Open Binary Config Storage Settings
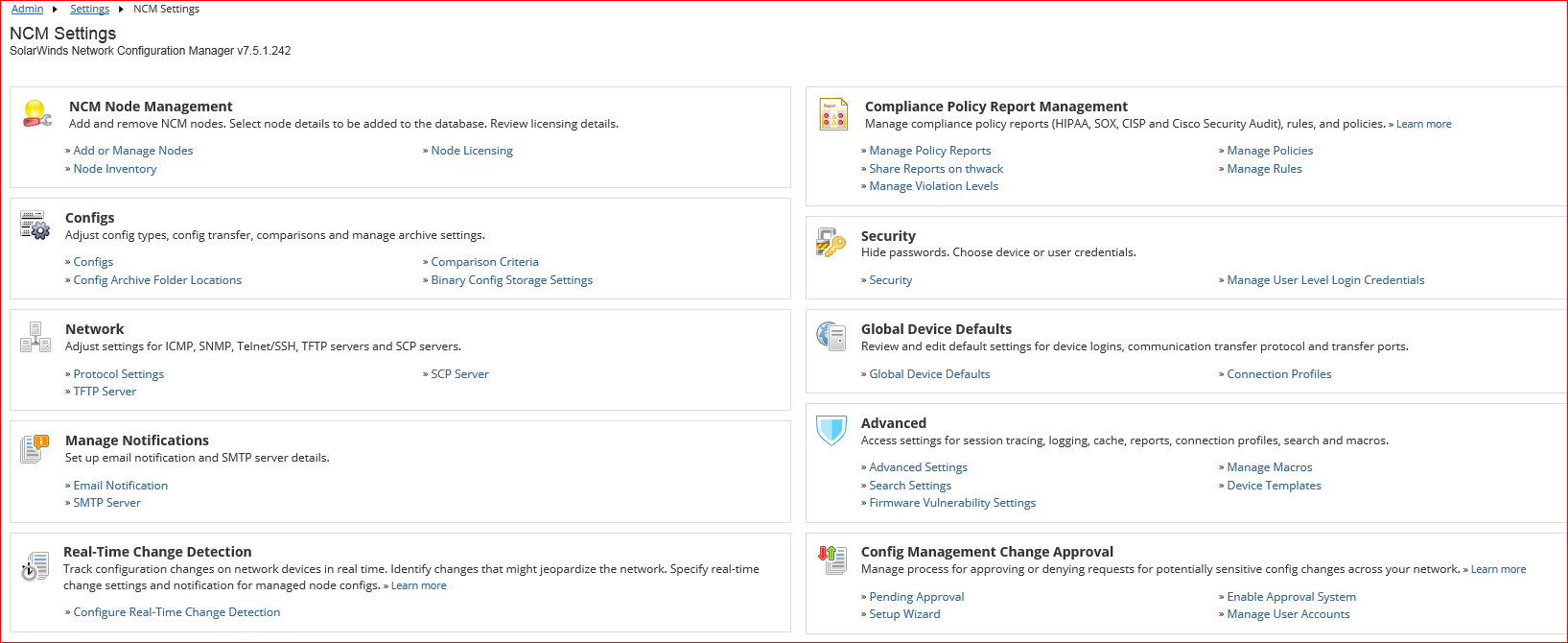The height and width of the screenshot is (643, 1568). coord(511,280)
